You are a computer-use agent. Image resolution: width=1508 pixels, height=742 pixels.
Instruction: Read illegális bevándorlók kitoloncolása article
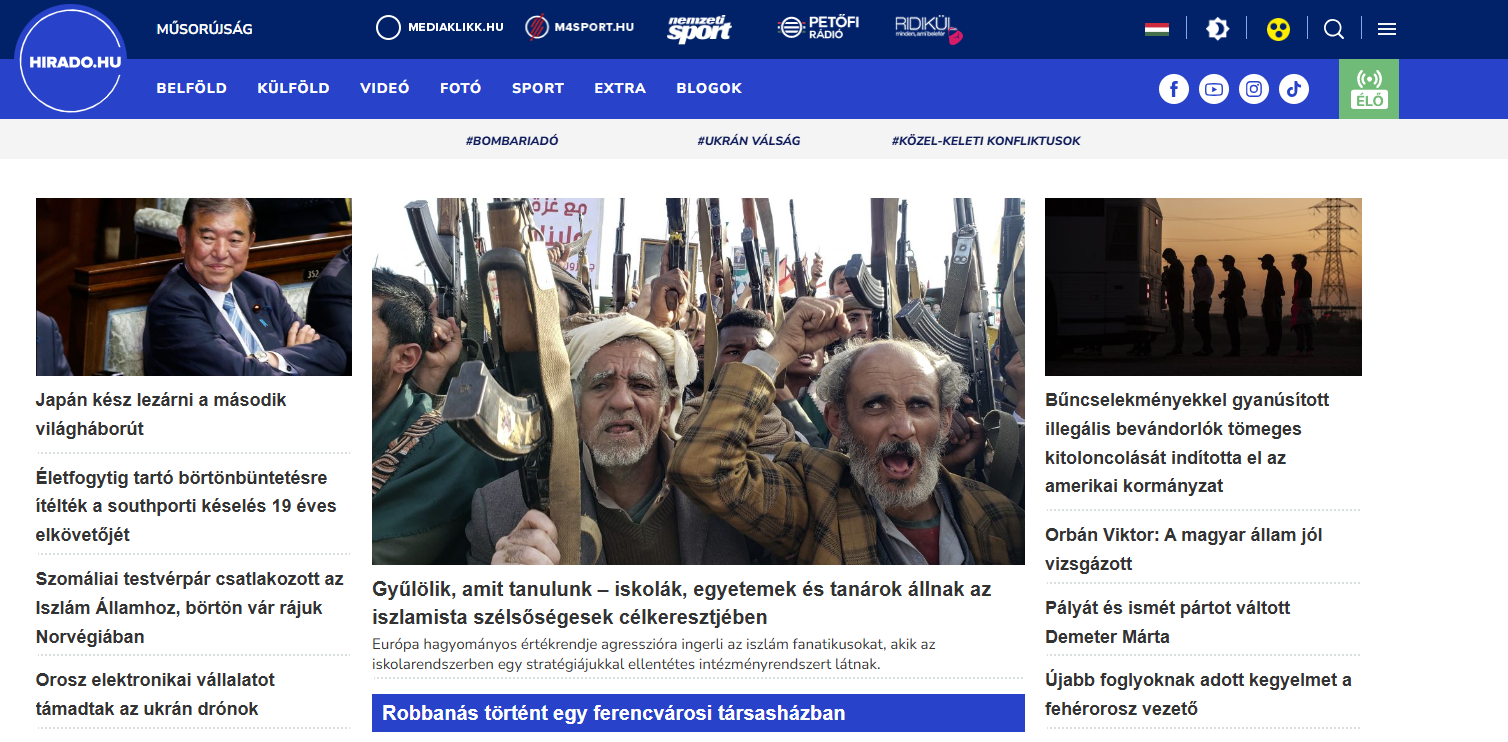[x=1187, y=443]
